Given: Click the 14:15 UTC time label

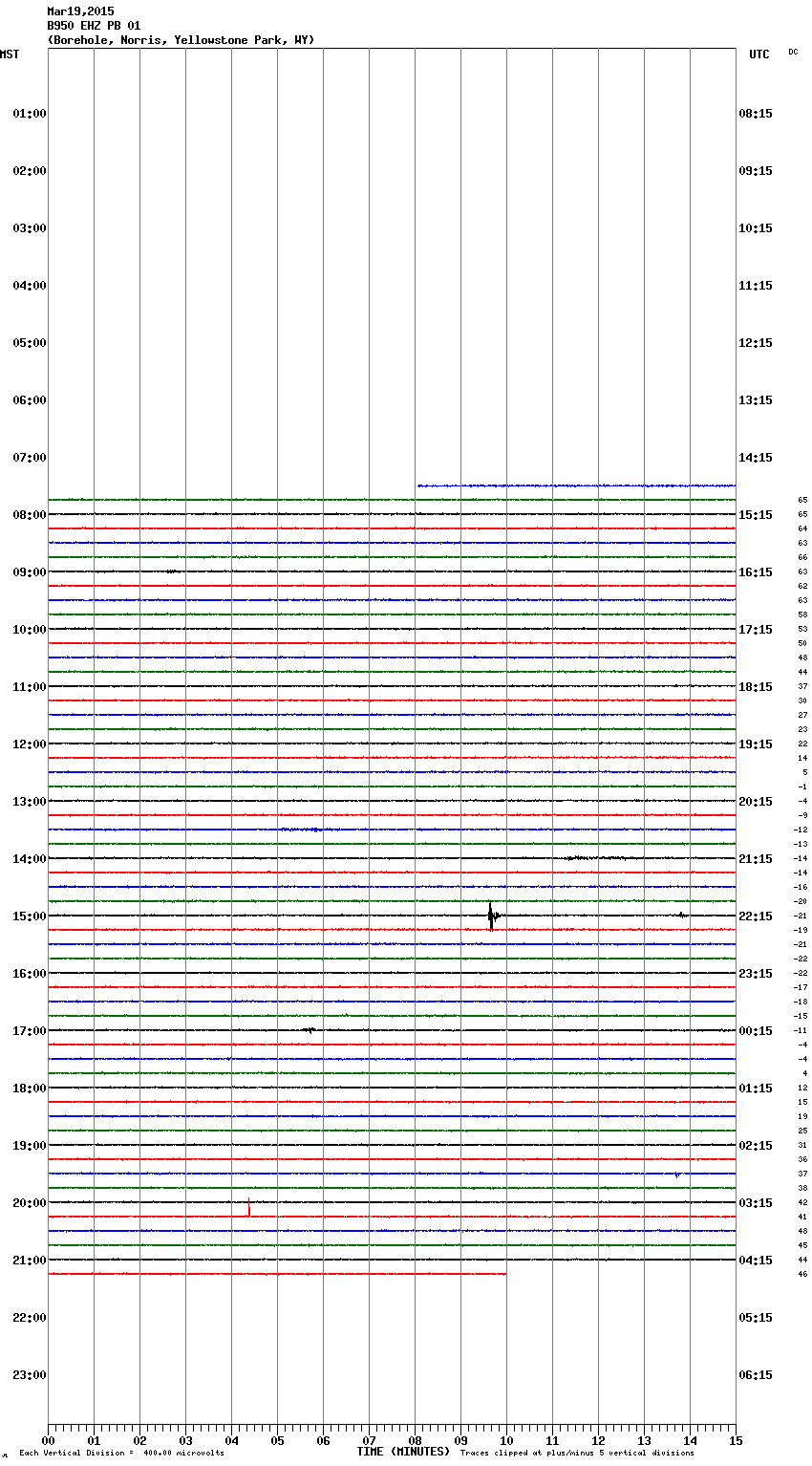Looking at the screenshot, I should click(x=756, y=458).
